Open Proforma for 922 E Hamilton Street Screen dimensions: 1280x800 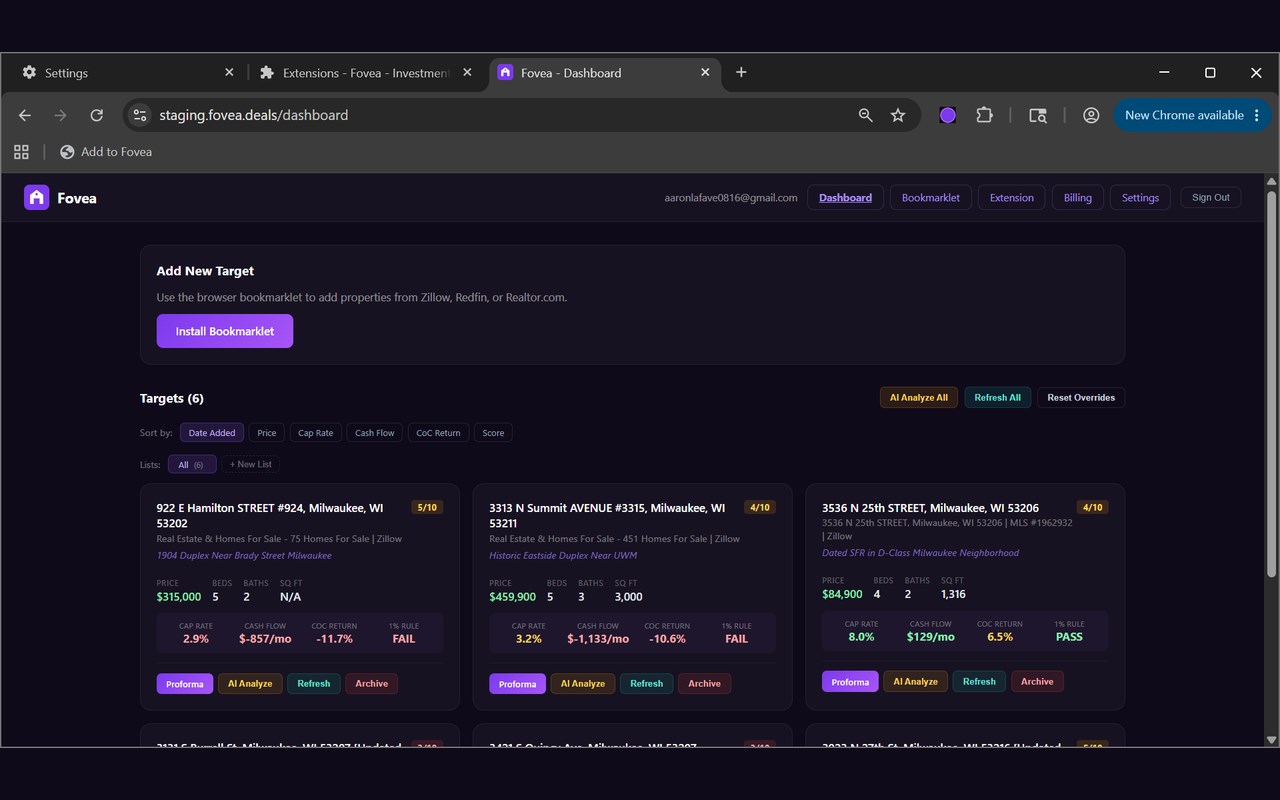(x=185, y=684)
